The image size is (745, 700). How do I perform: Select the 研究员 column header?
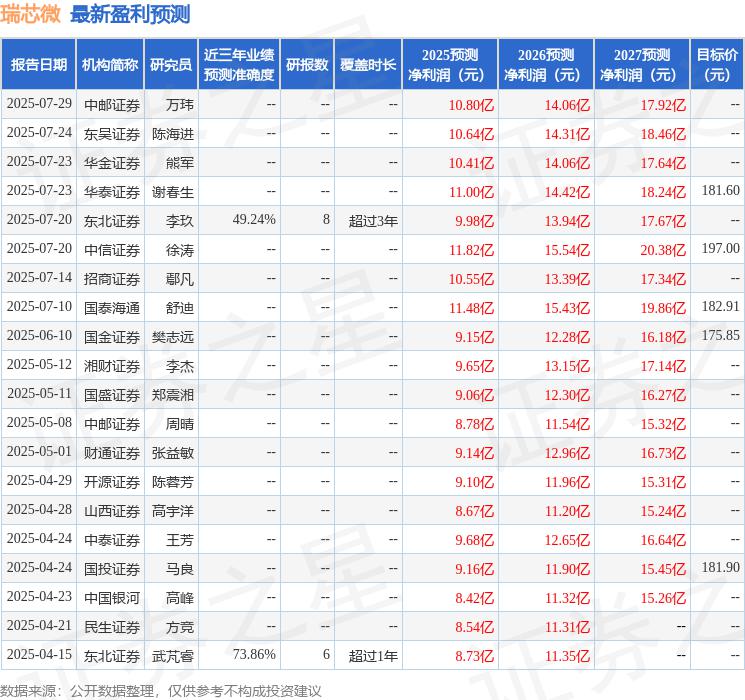point(171,65)
